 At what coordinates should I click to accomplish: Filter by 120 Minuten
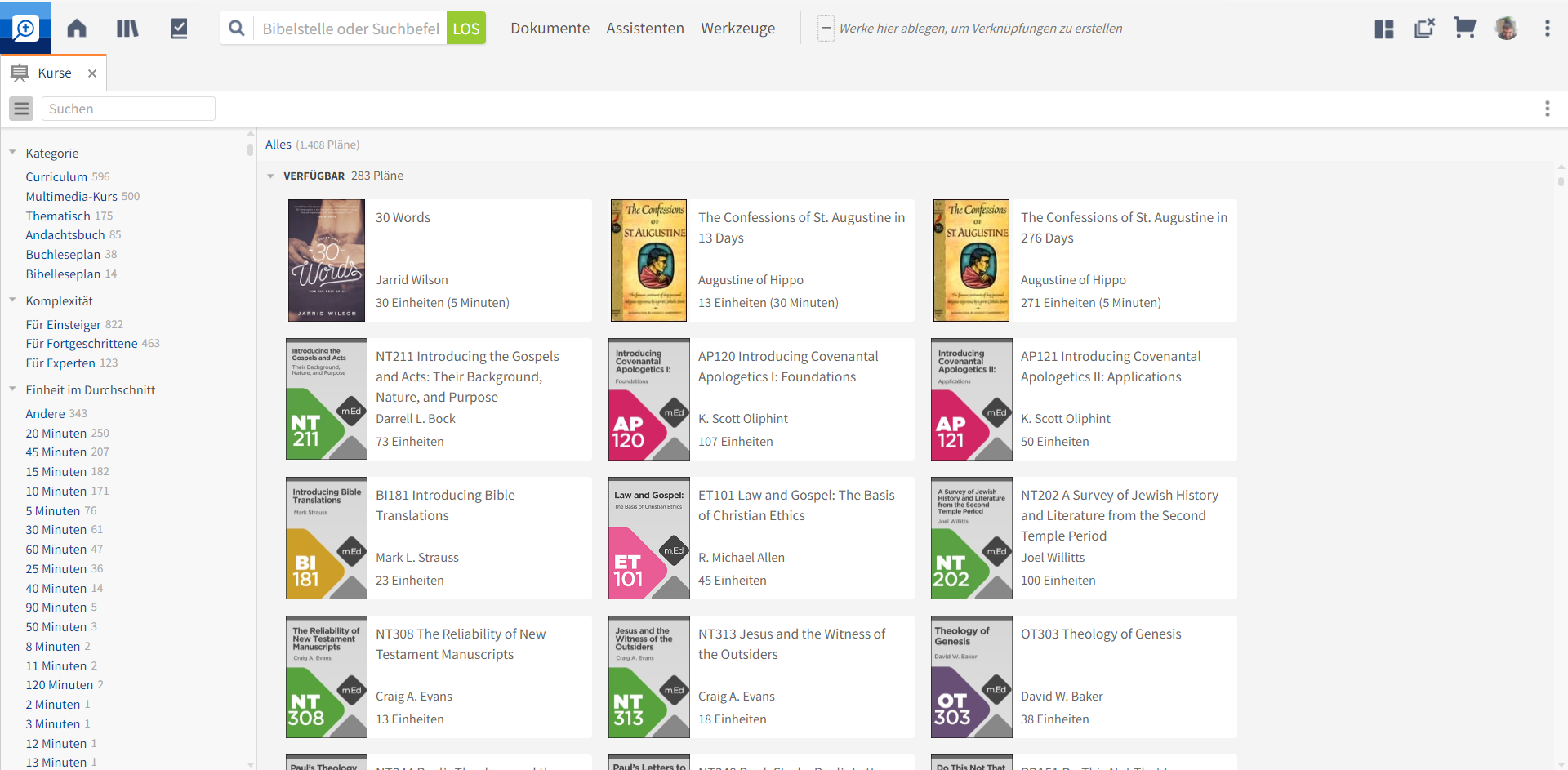60,685
